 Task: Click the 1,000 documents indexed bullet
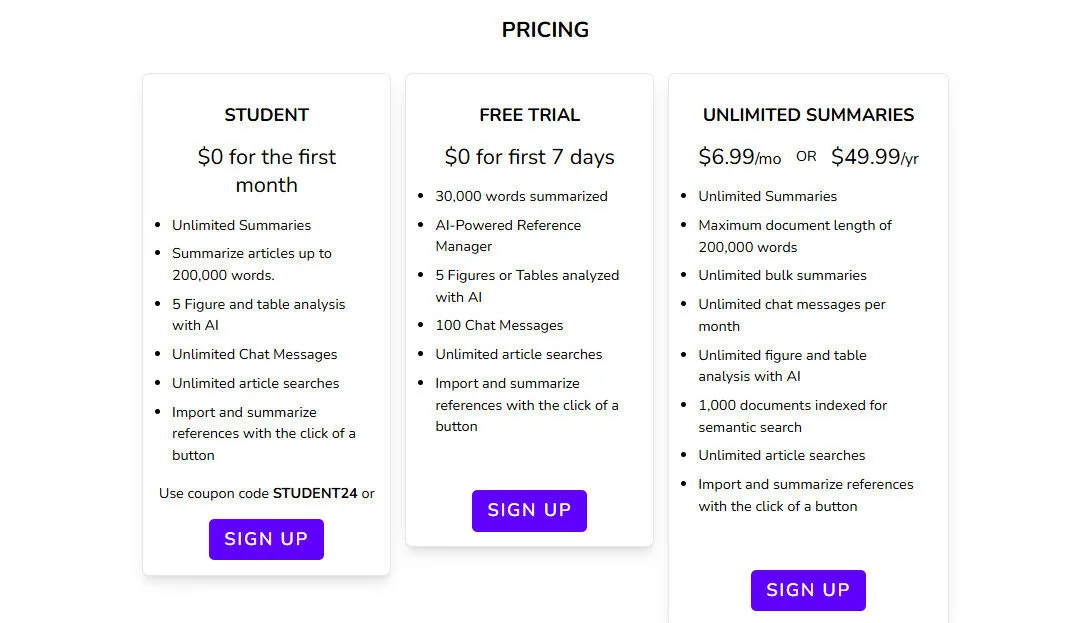(792, 415)
